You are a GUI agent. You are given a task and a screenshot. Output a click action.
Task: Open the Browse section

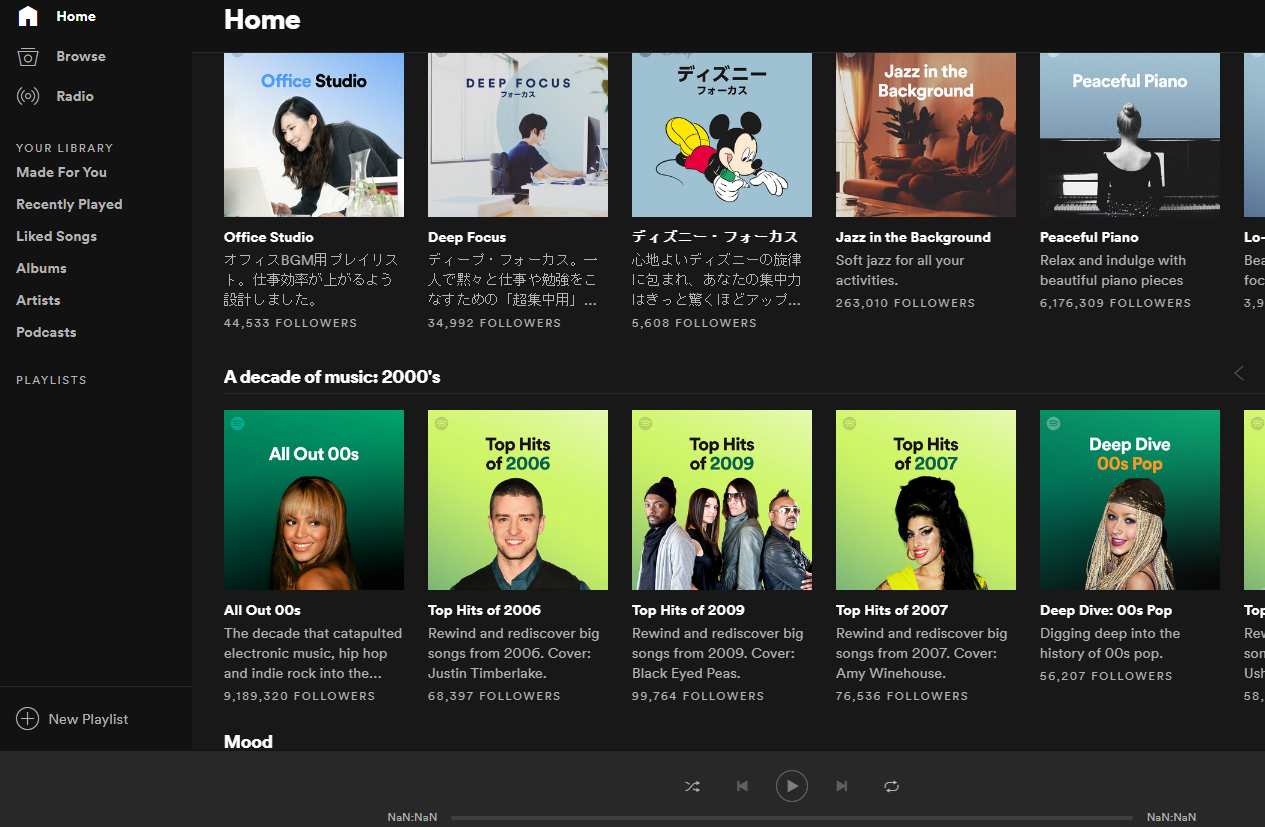[x=81, y=56]
